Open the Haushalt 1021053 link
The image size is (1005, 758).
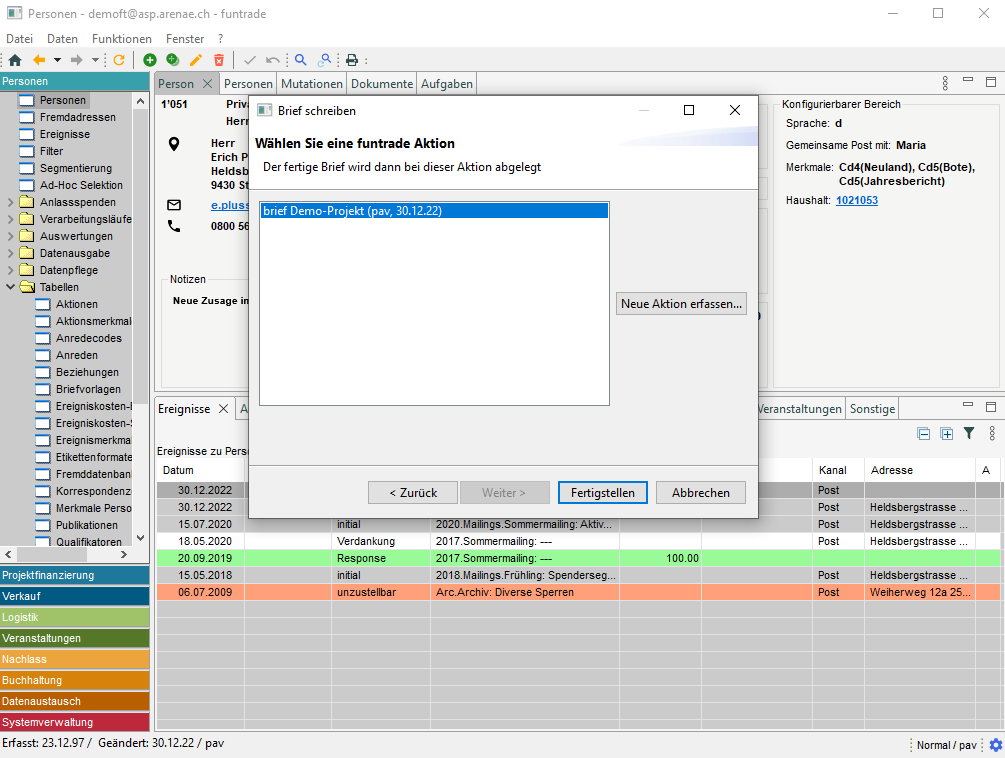[x=856, y=200]
